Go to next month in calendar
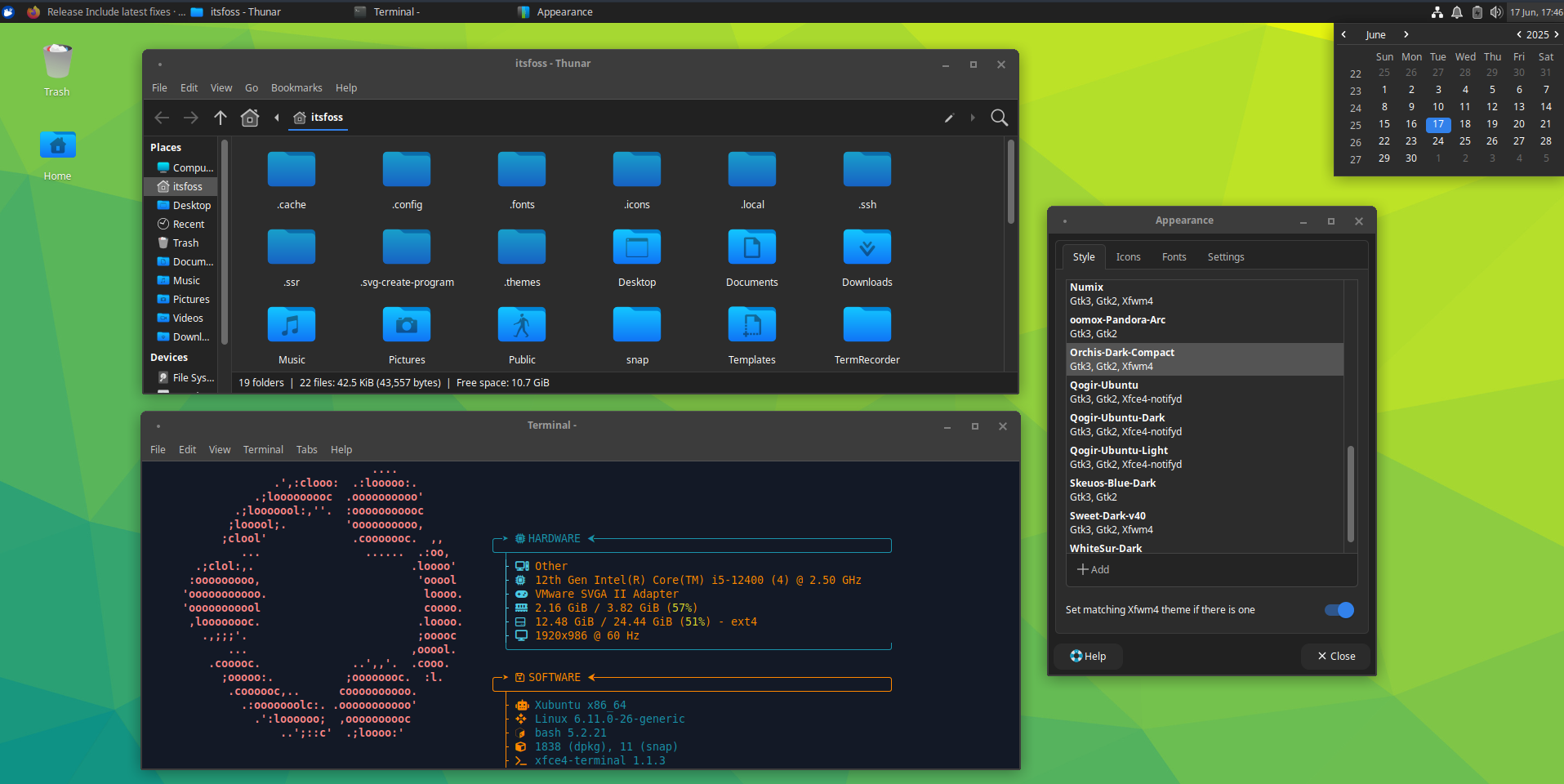Image resolution: width=1564 pixels, height=784 pixels. click(x=1406, y=34)
